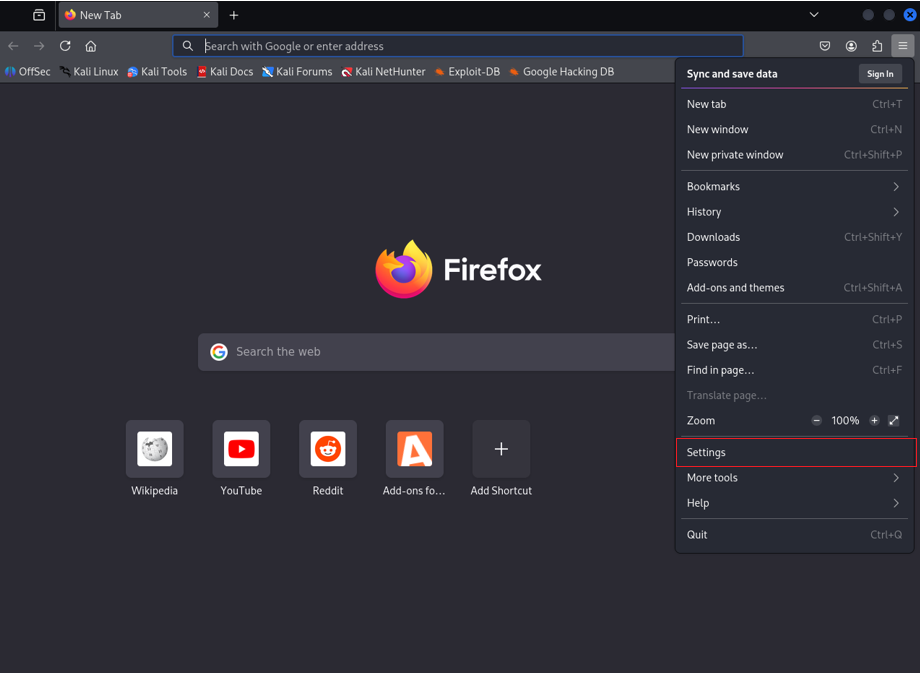Open the Google Hacking DB bookmark
The image size is (920, 673).
(x=562, y=72)
